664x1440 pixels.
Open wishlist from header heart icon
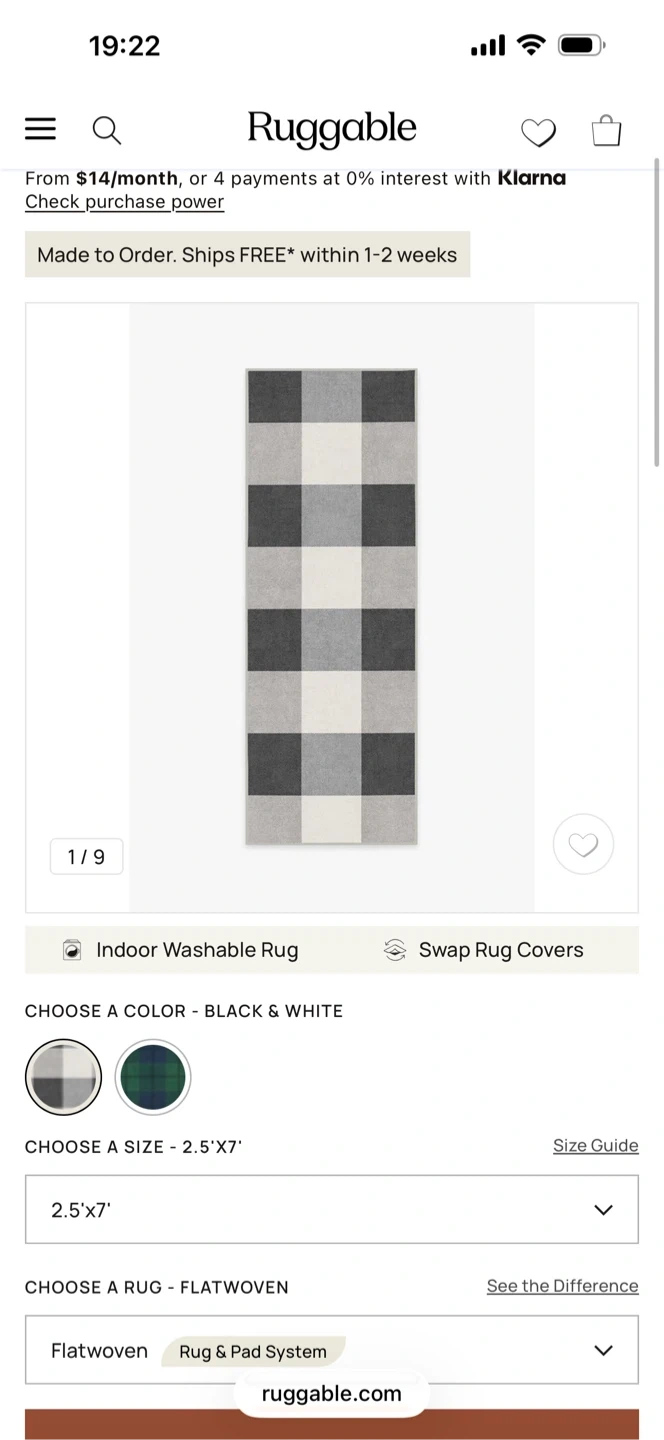tap(538, 132)
